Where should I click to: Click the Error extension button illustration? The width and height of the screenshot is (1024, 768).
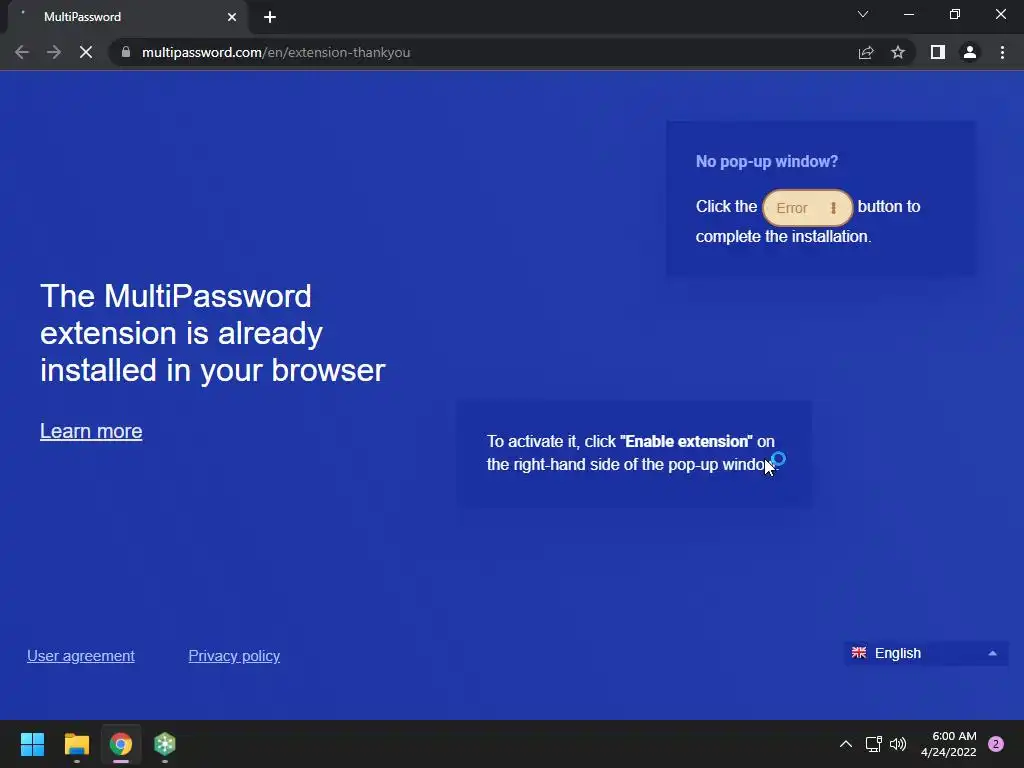click(x=807, y=208)
